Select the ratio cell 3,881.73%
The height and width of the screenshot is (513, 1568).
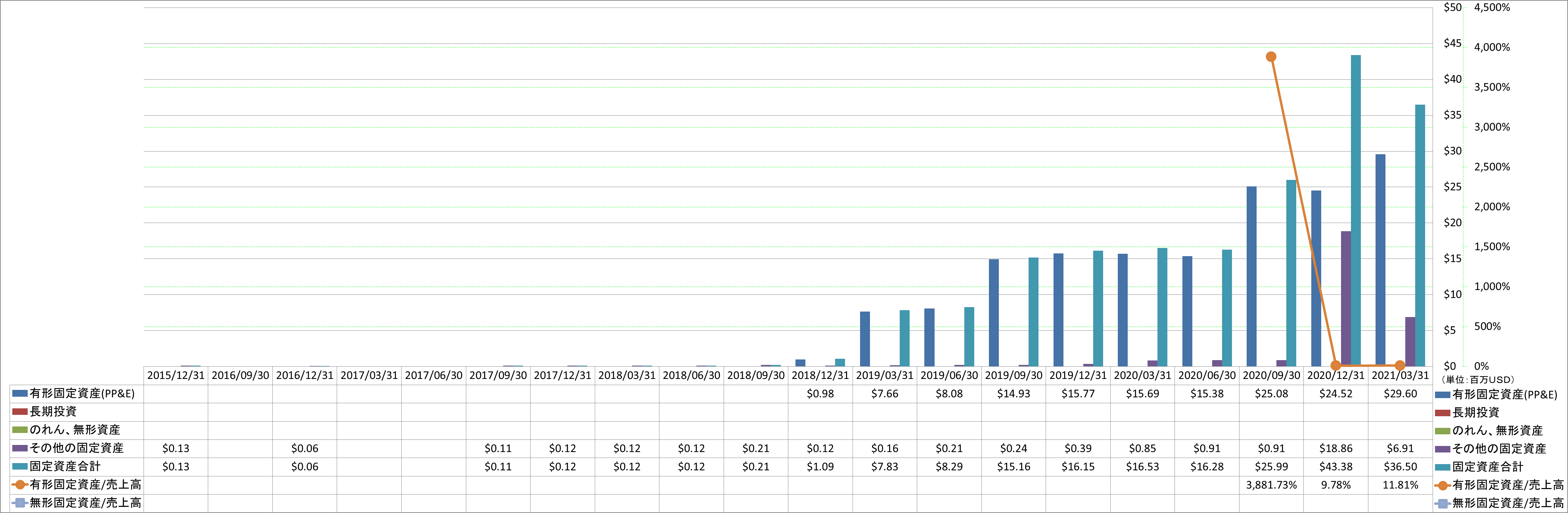point(1271,485)
